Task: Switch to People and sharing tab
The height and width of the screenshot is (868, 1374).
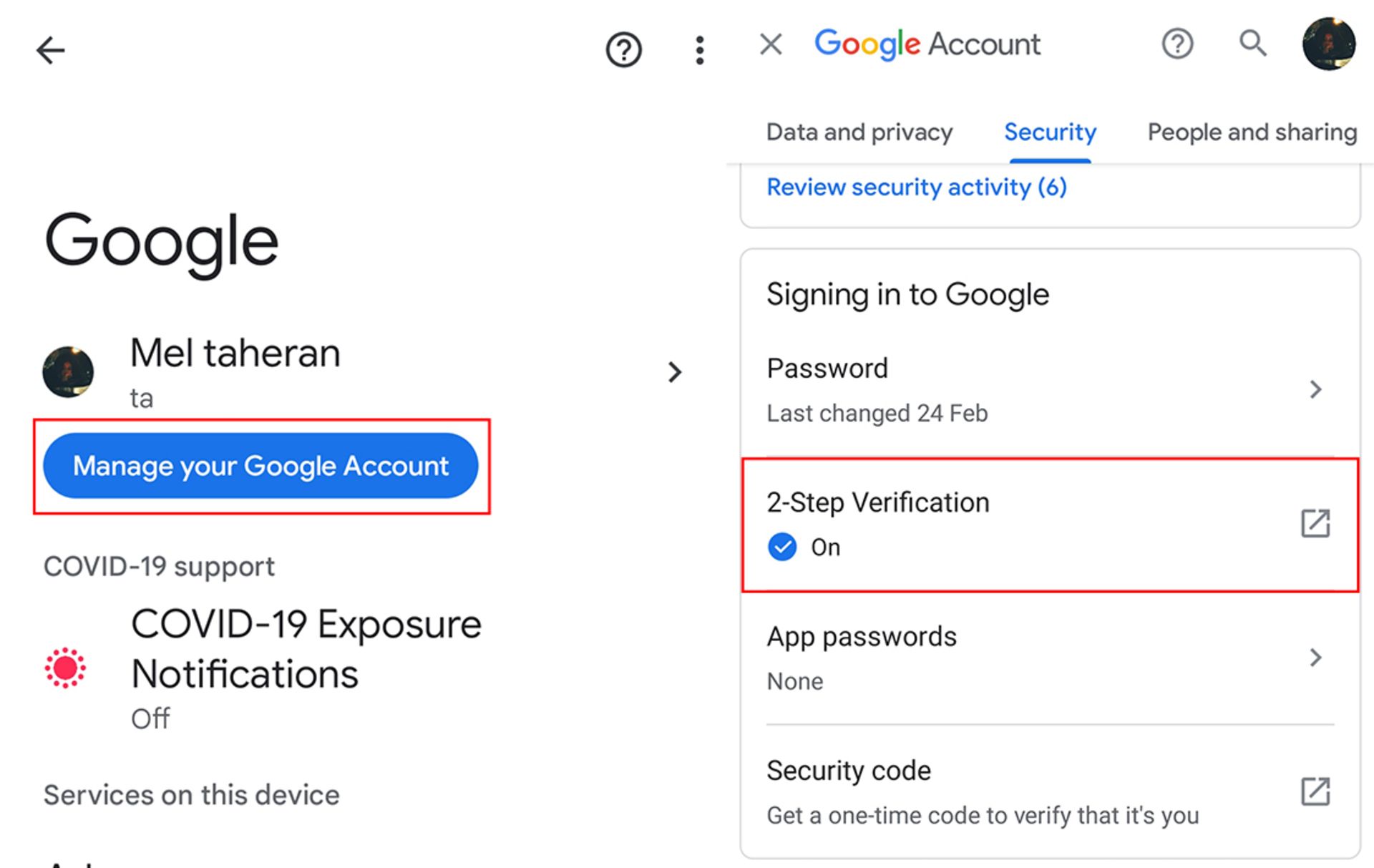Action: [x=1252, y=132]
